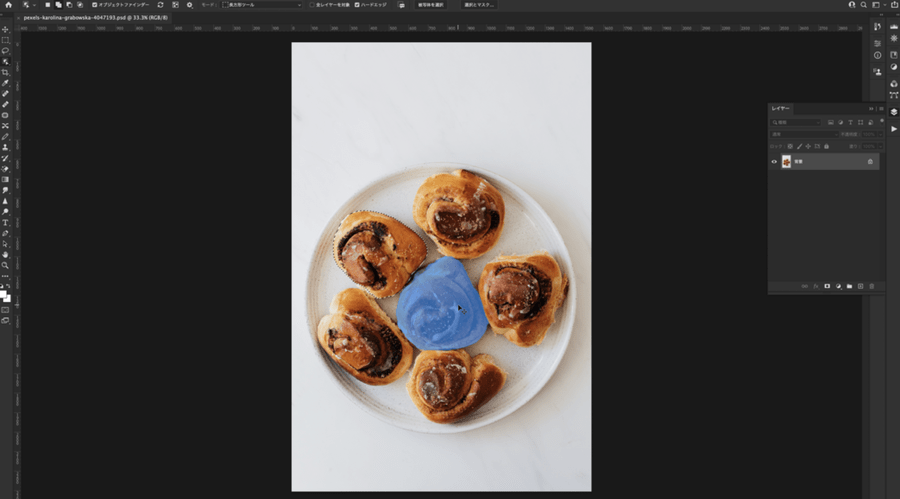
Task: Select the Rectangular Marquee tool
Action: [x=5, y=39]
